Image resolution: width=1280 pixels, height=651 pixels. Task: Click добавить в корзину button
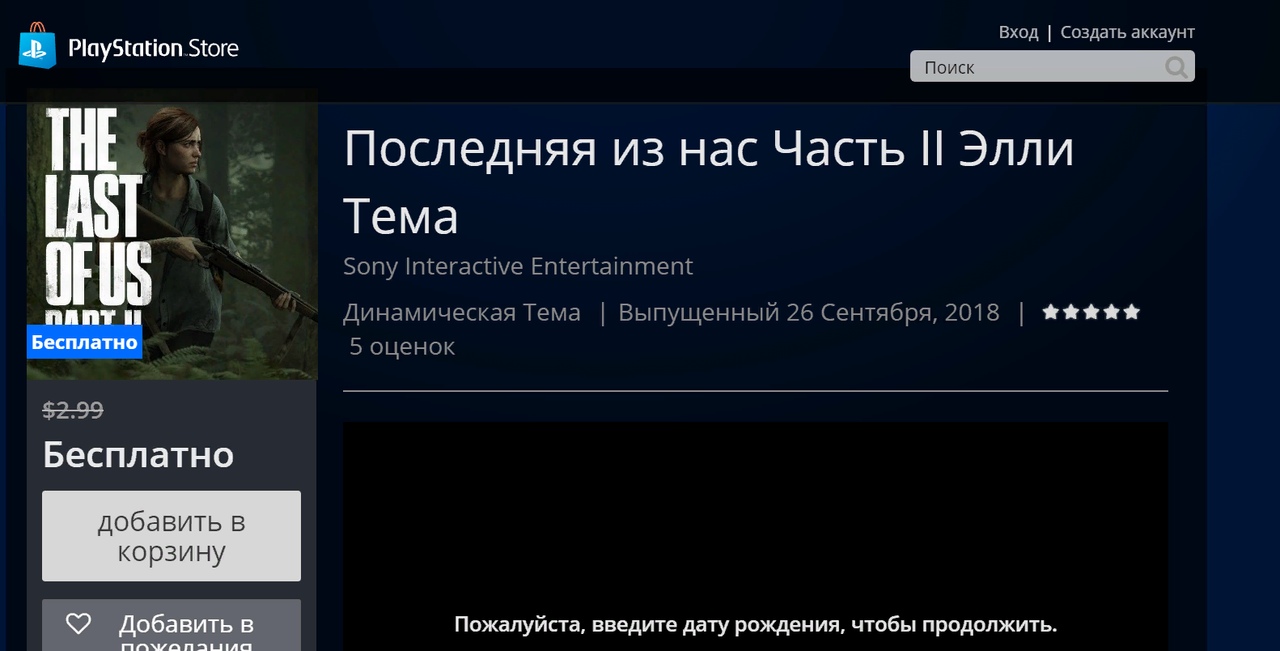[x=171, y=536]
